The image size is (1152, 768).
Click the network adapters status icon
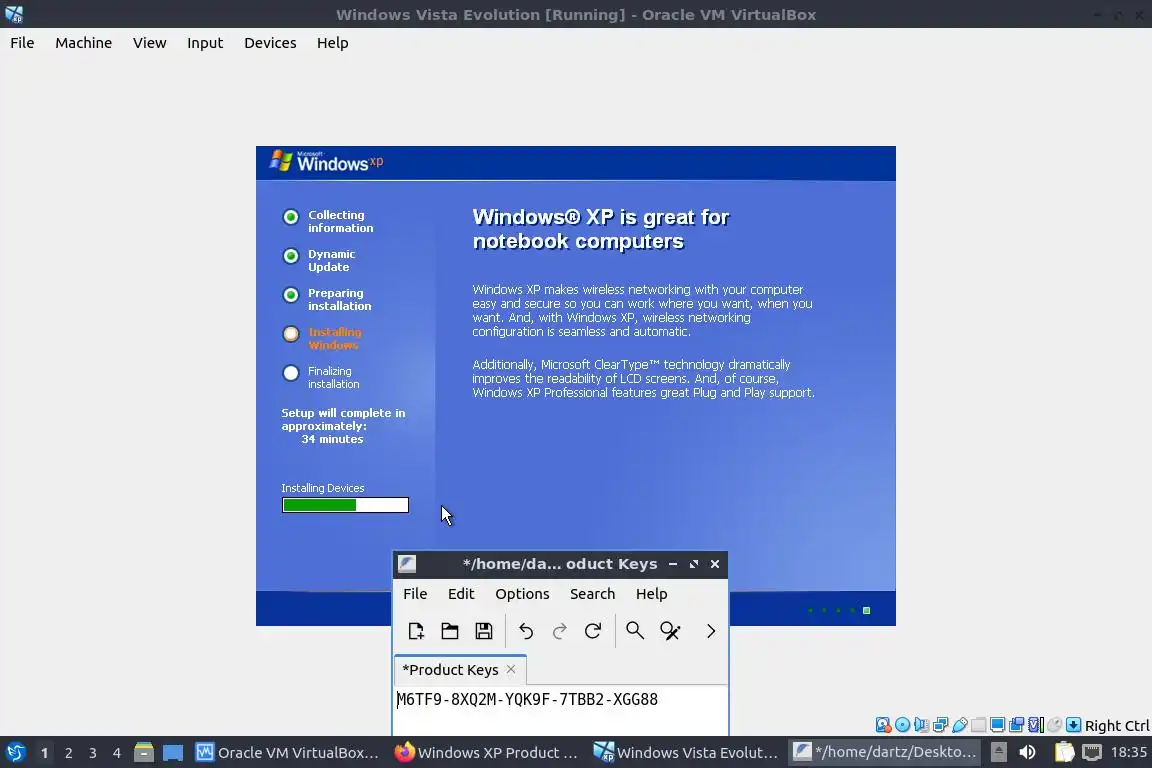(x=940, y=725)
